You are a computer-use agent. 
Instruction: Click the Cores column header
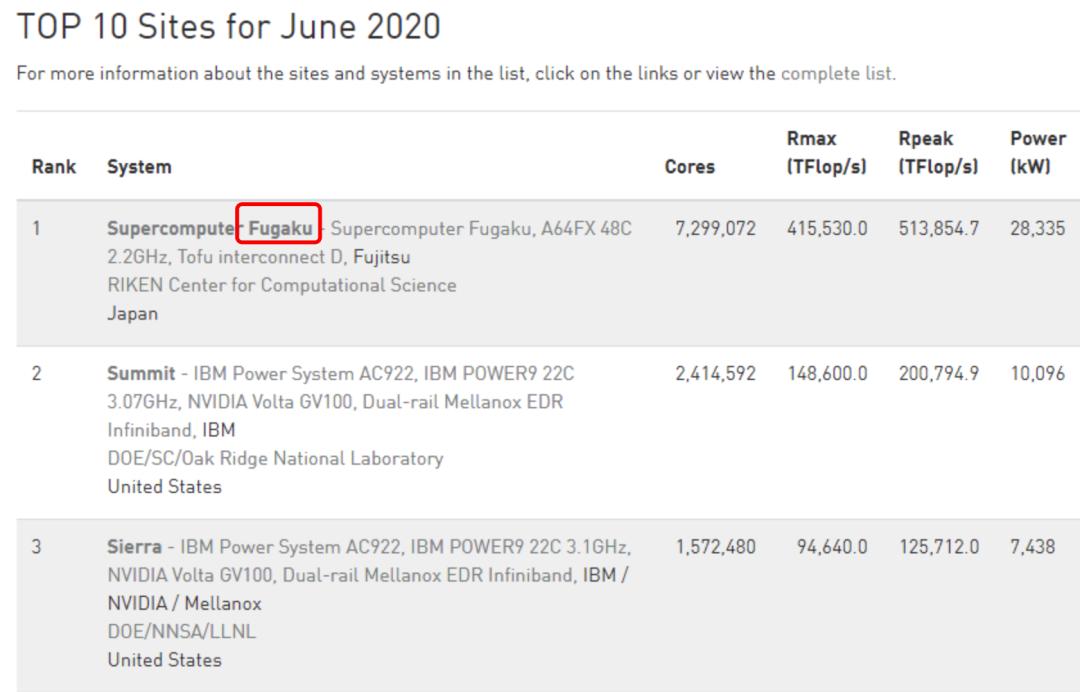click(x=689, y=168)
